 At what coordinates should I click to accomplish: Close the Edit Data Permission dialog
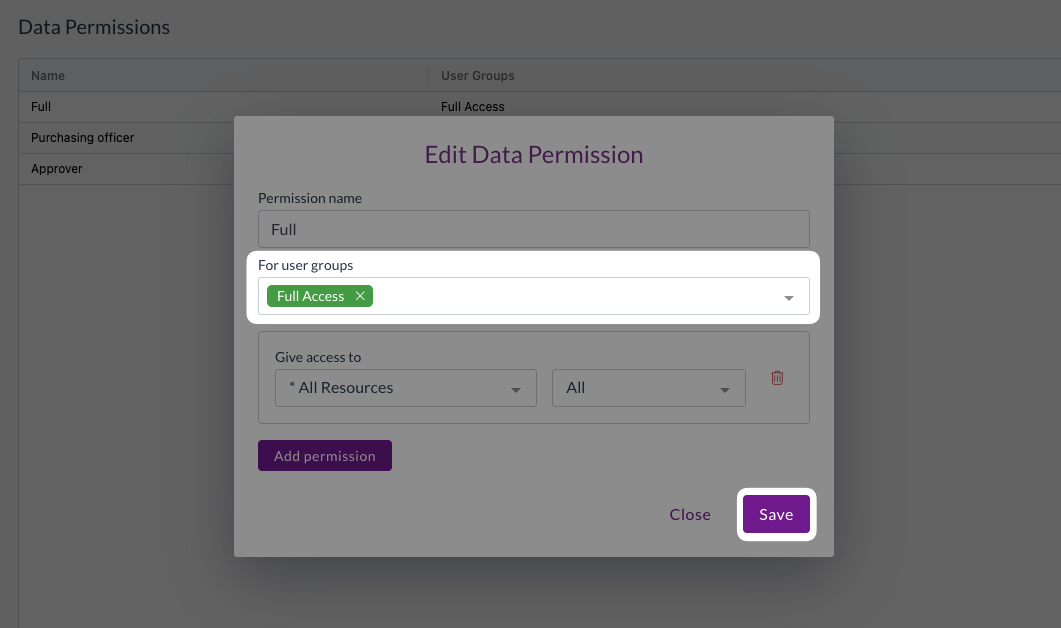tap(690, 514)
